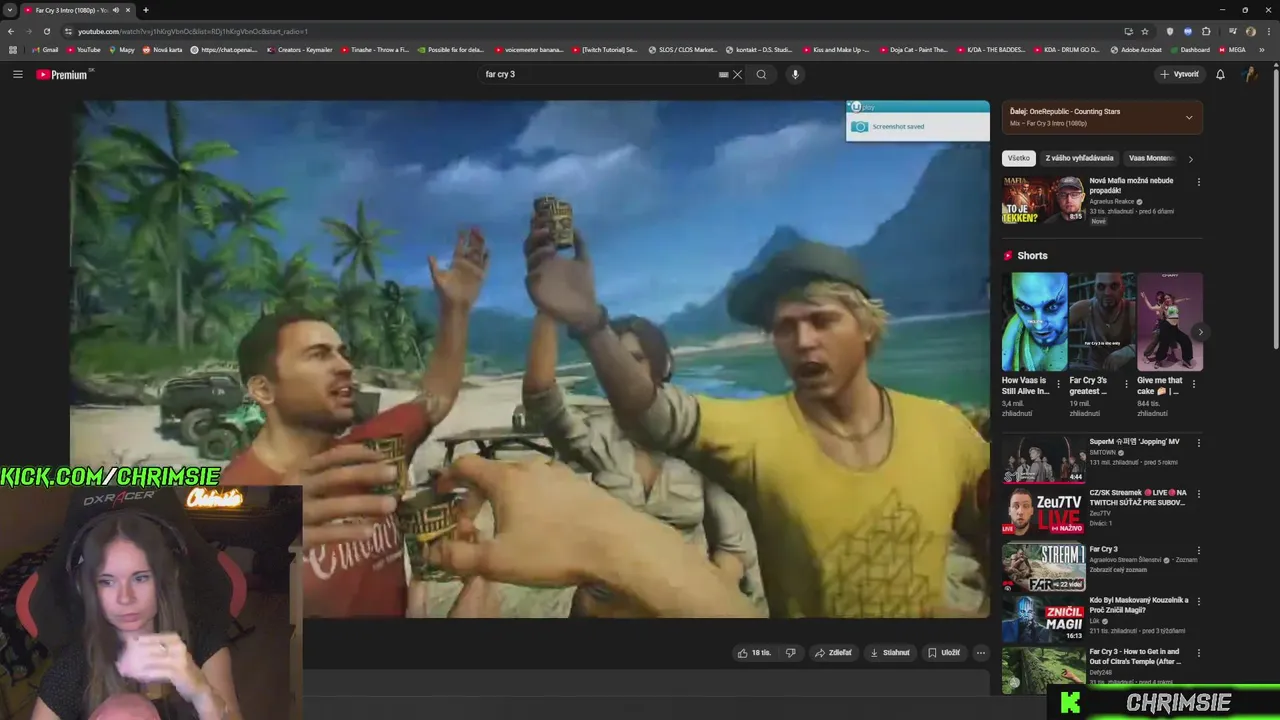The image size is (1280, 720).
Task: Open Zeu7TV live stream thumbnail
Action: pyautogui.click(x=1043, y=510)
